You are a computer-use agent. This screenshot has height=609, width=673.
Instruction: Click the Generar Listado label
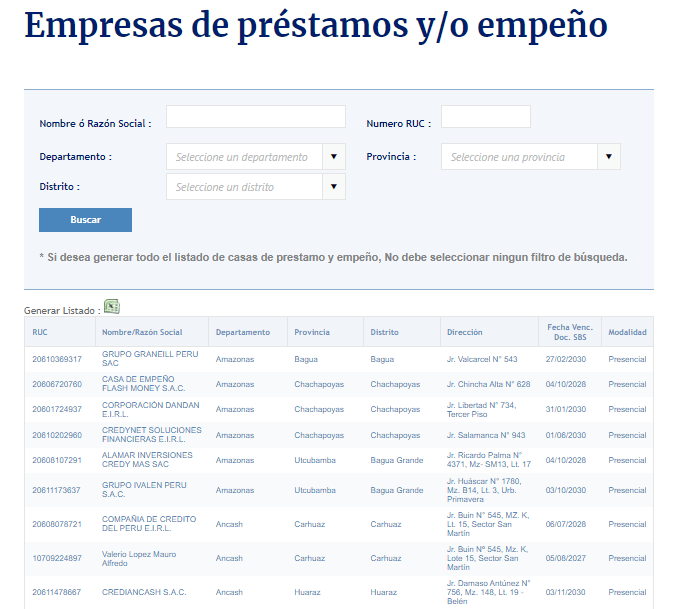click(x=62, y=311)
